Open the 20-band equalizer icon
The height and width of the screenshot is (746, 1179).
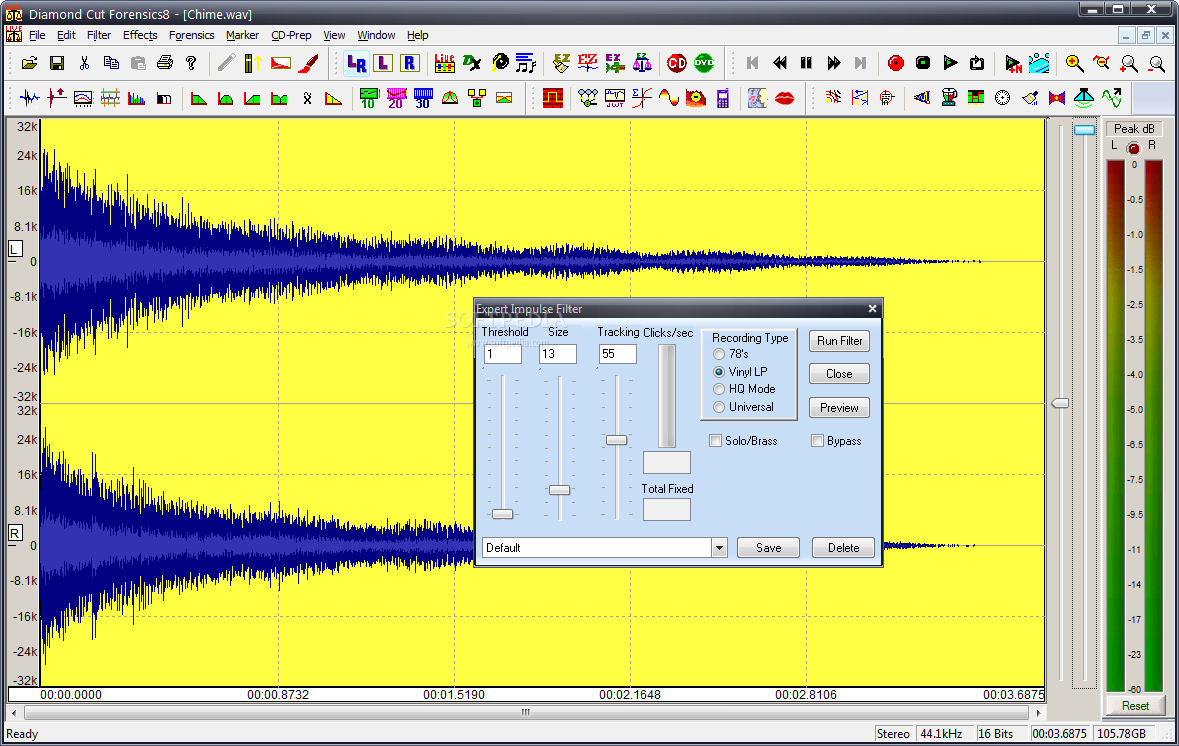396,98
